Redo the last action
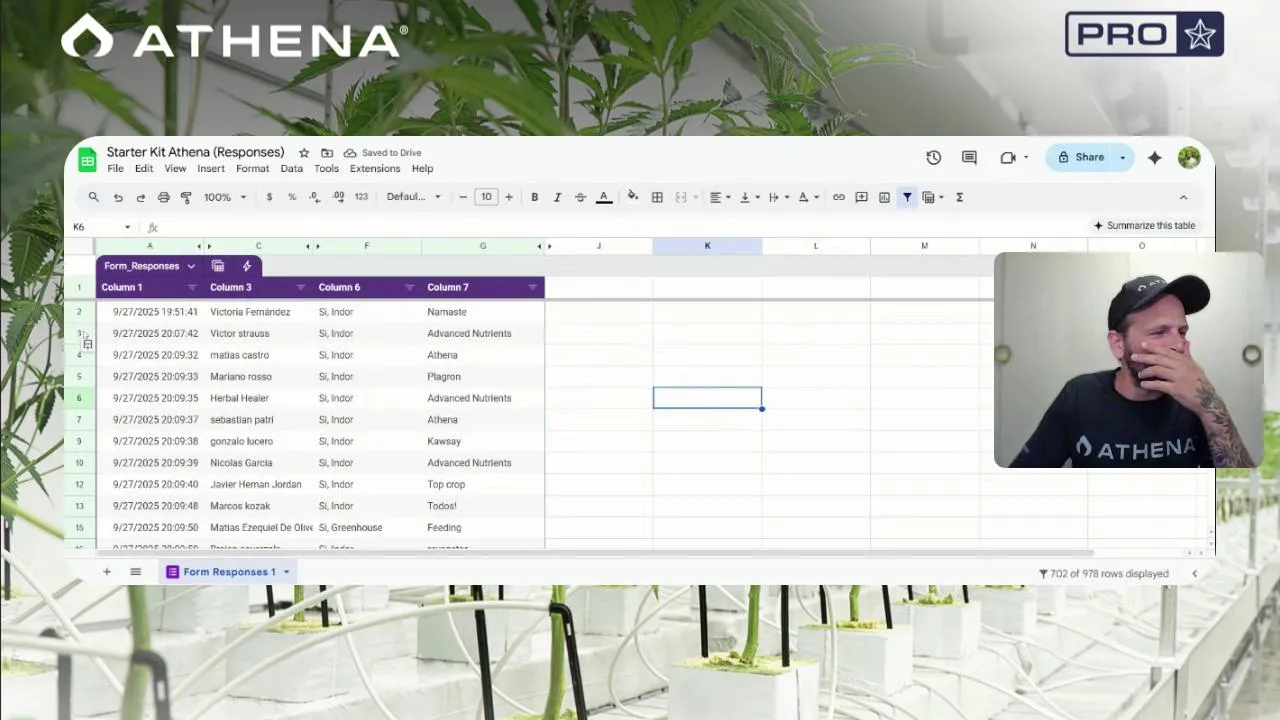The image size is (1280, 720). [x=140, y=197]
